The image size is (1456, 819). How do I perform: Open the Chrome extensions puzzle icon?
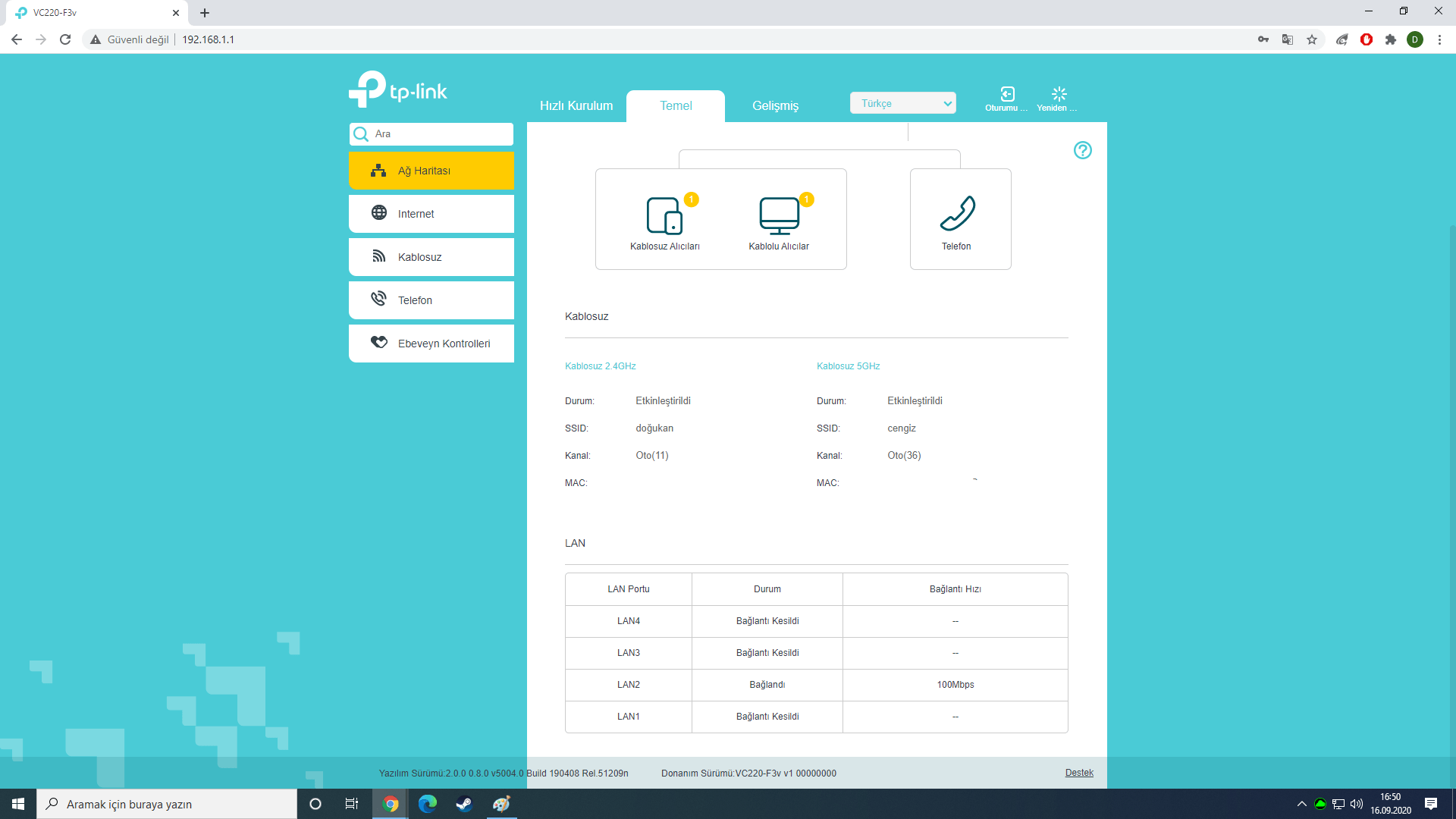tap(1391, 39)
